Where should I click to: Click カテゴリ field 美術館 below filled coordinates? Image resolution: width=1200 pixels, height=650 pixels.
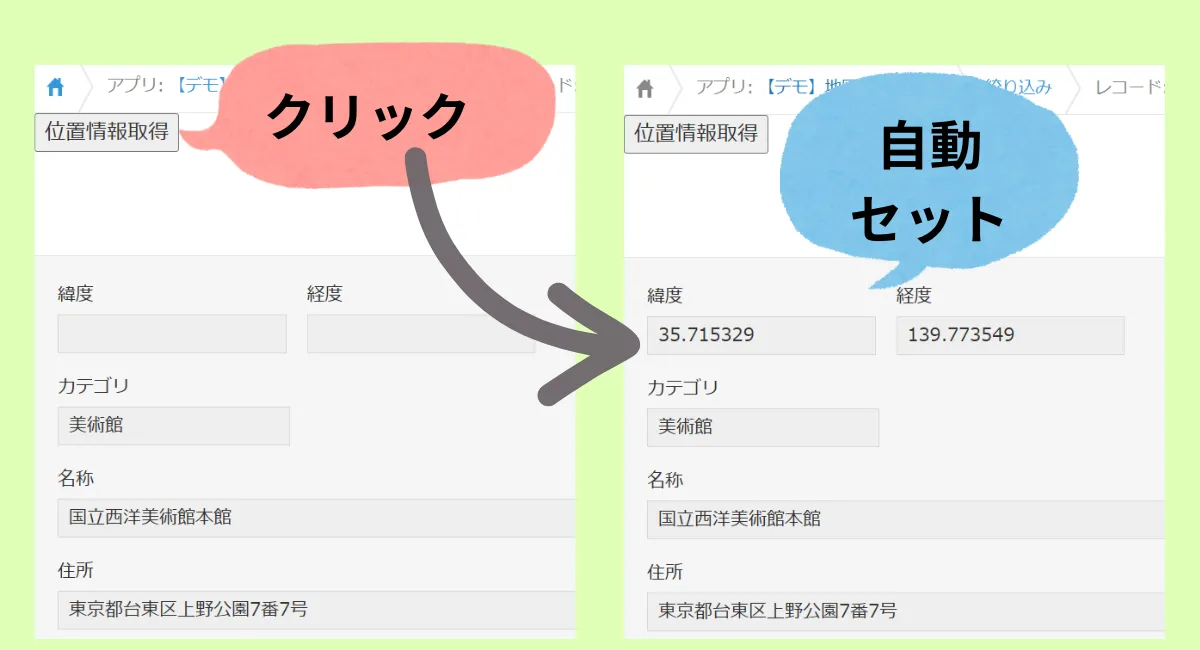pyautogui.click(x=762, y=427)
